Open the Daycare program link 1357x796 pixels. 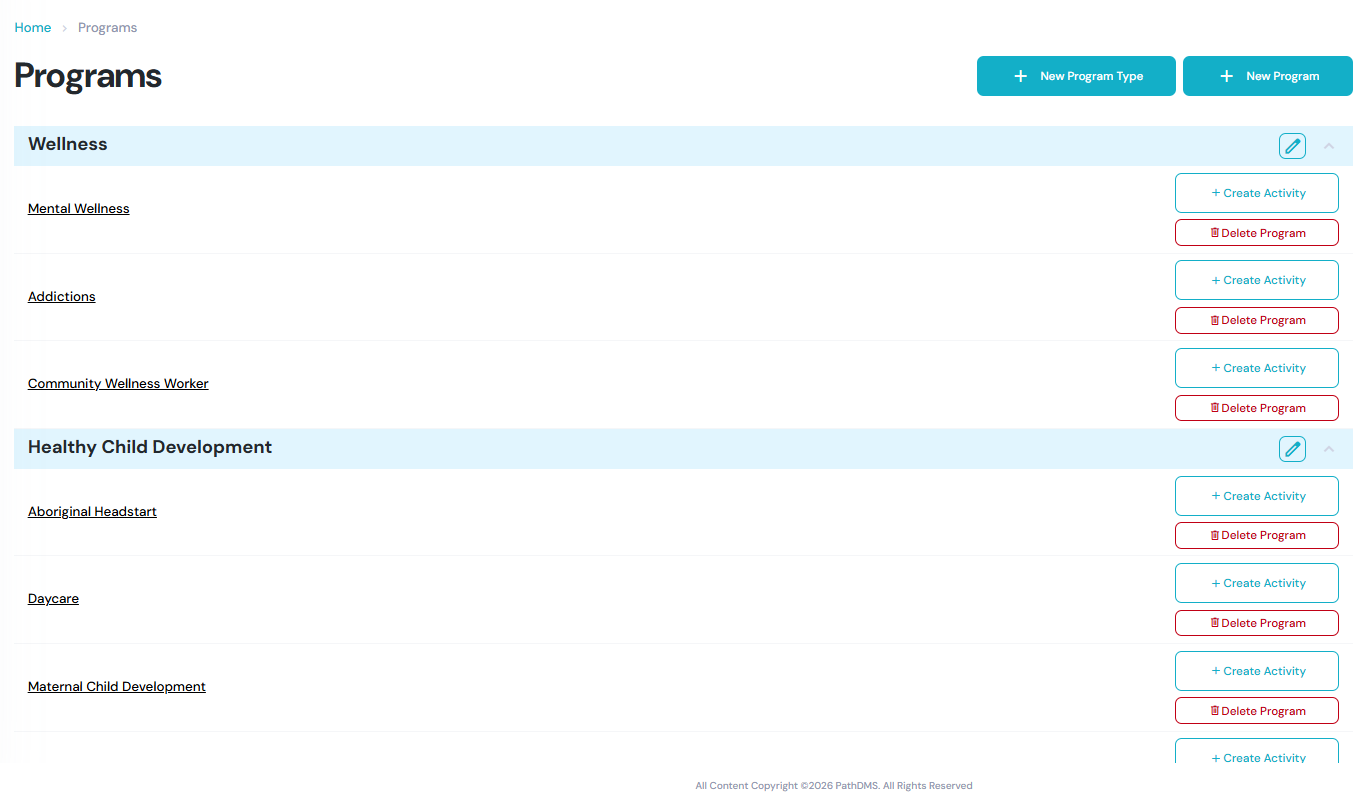point(53,599)
